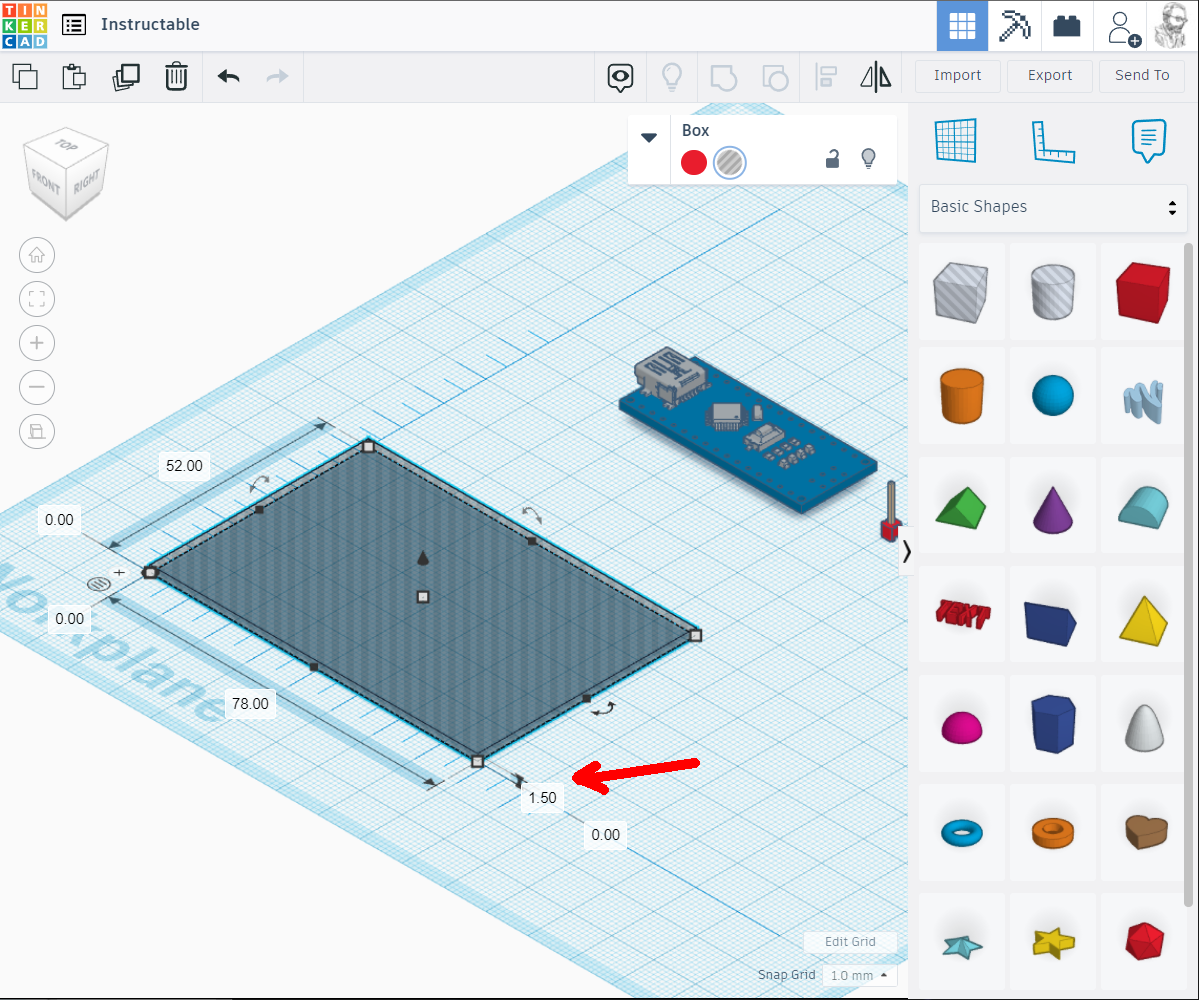The width and height of the screenshot is (1199, 1000).
Task: Toggle notes visibility eye icon
Action: point(620,77)
